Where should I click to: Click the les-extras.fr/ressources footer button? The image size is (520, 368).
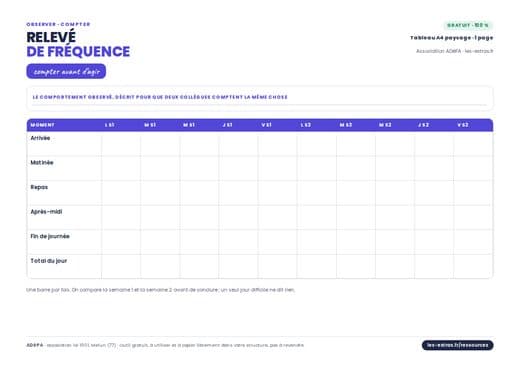tap(457, 345)
